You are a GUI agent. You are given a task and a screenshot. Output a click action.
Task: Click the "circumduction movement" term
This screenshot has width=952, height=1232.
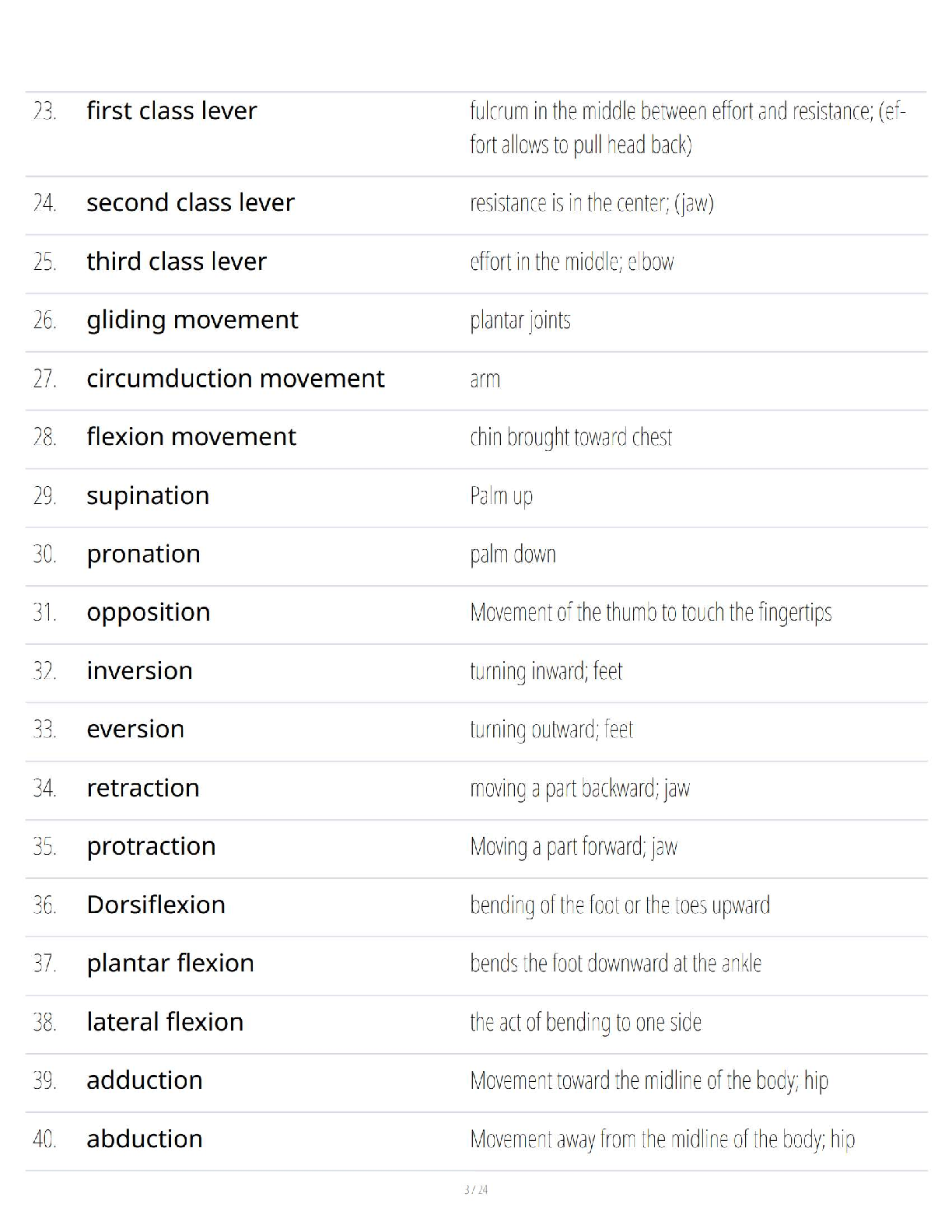(x=235, y=379)
